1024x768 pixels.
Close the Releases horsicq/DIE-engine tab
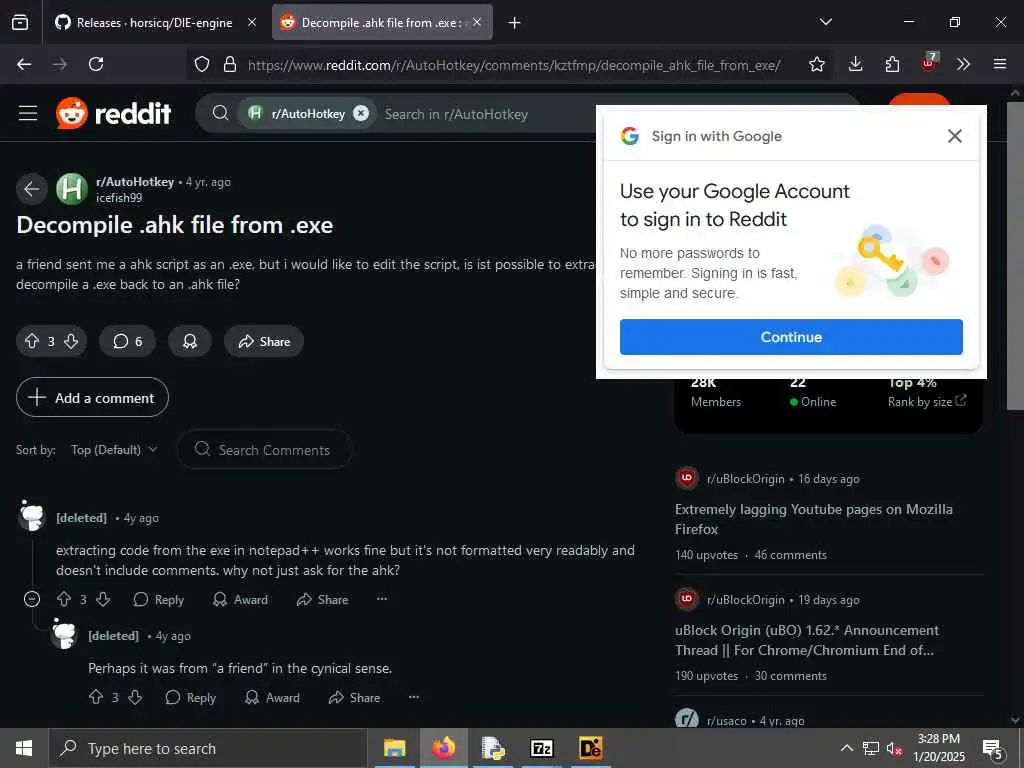[251, 23]
